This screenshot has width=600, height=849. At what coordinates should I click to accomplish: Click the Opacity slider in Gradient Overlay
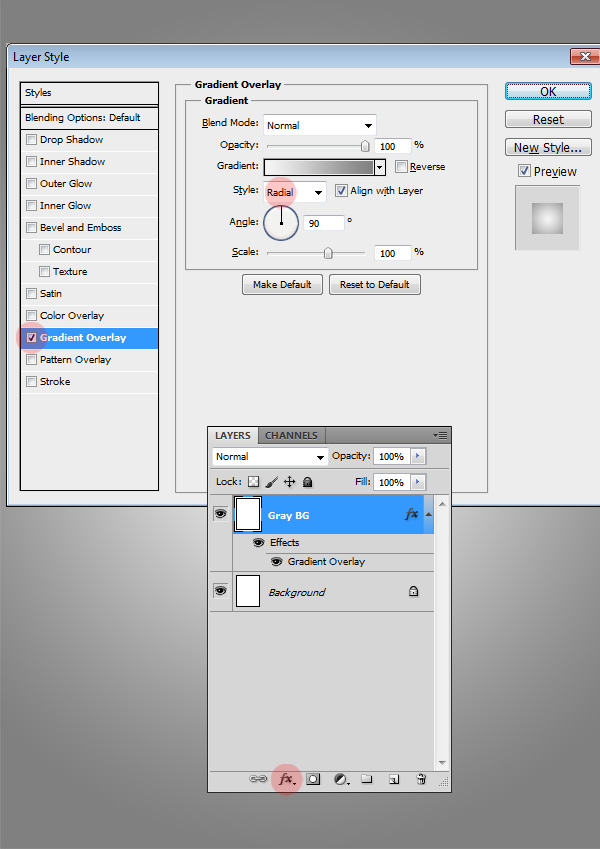(x=318, y=146)
